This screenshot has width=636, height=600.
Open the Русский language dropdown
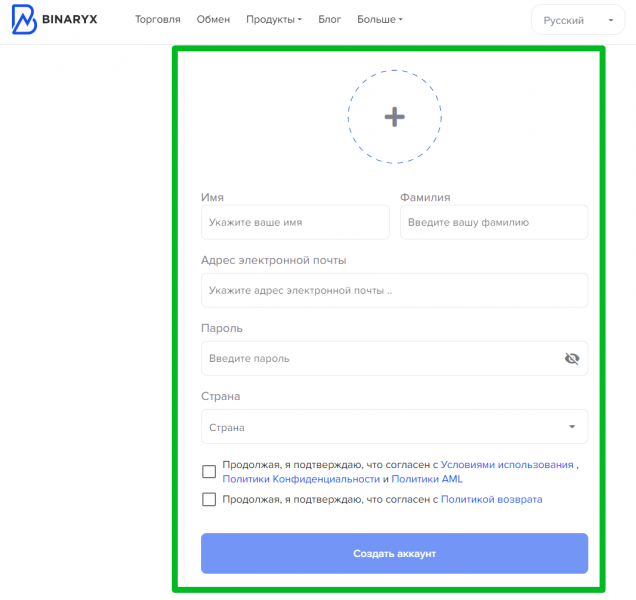(x=578, y=20)
